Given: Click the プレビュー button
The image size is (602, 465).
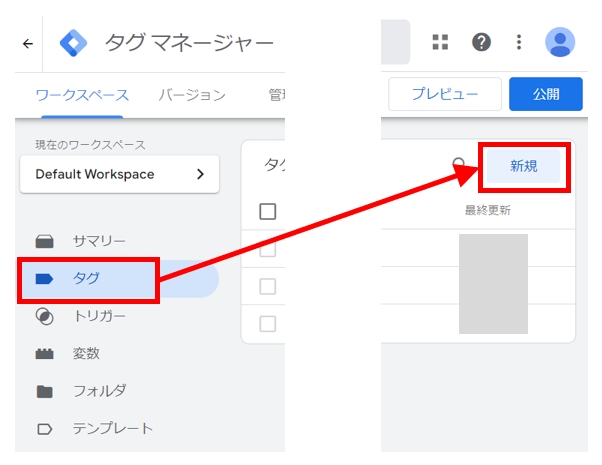Looking at the screenshot, I should click(x=445, y=94).
